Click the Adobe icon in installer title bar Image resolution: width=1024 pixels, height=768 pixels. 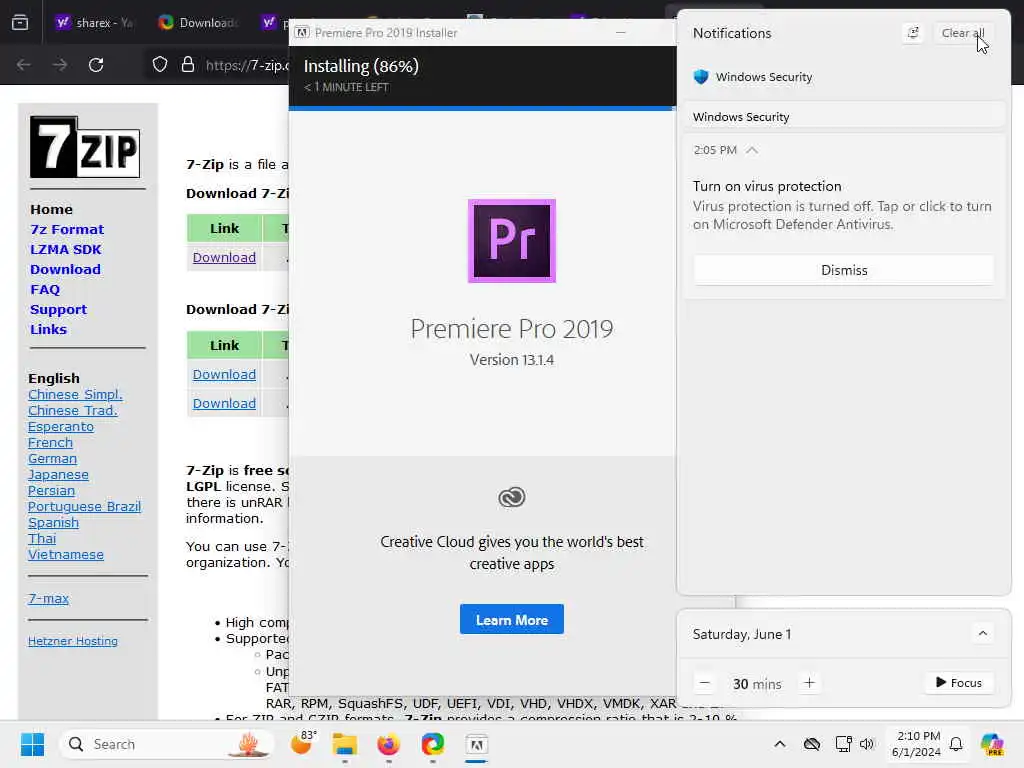click(302, 33)
